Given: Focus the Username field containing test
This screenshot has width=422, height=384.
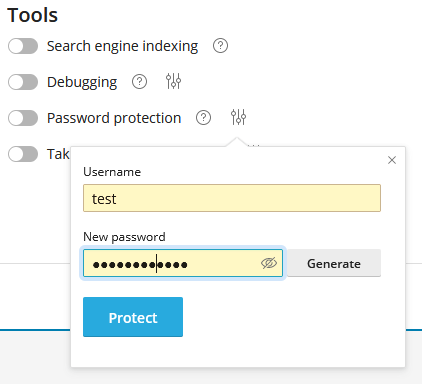Looking at the screenshot, I should point(232,198).
